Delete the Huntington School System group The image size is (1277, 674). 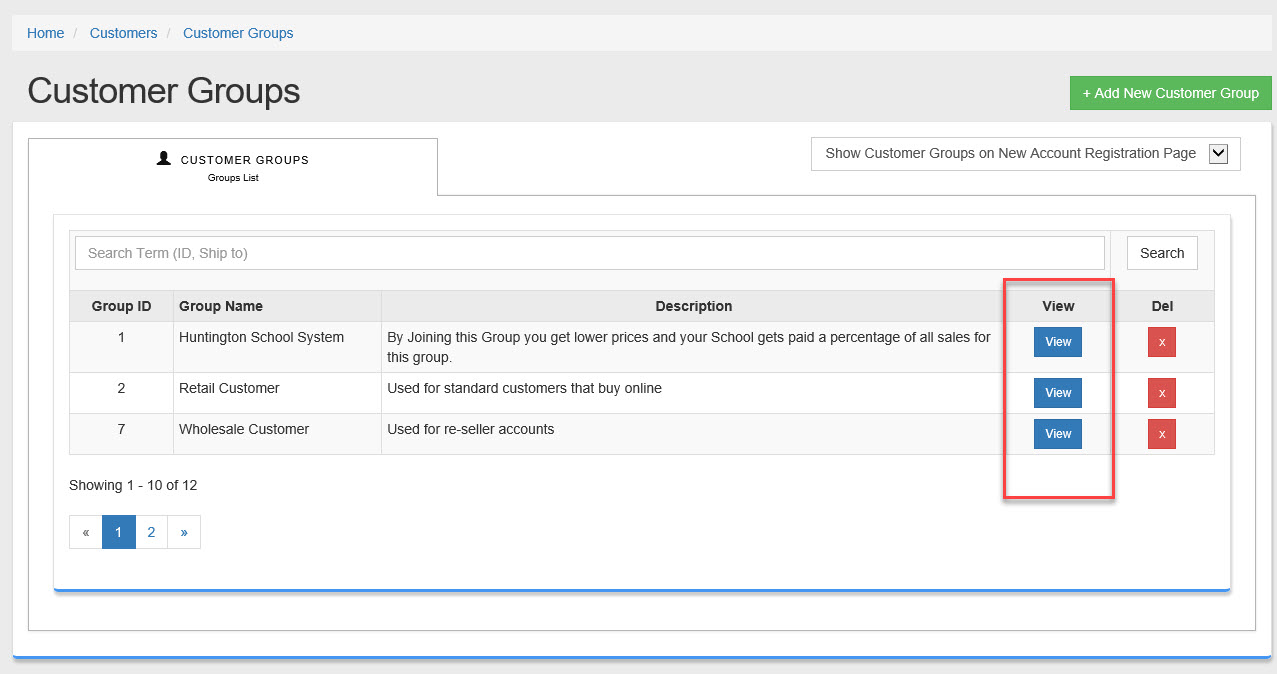click(1161, 342)
